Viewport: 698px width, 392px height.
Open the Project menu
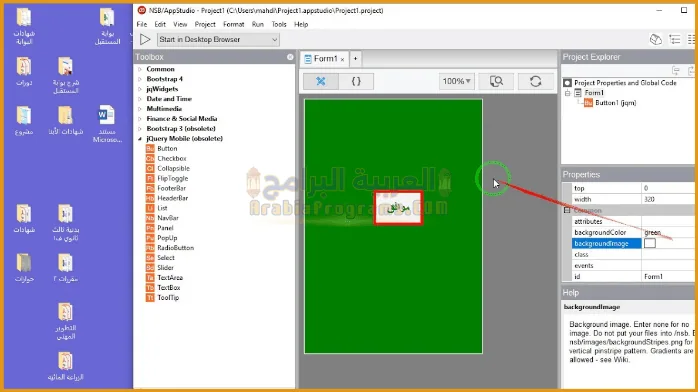pyautogui.click(x=205, y=24)
